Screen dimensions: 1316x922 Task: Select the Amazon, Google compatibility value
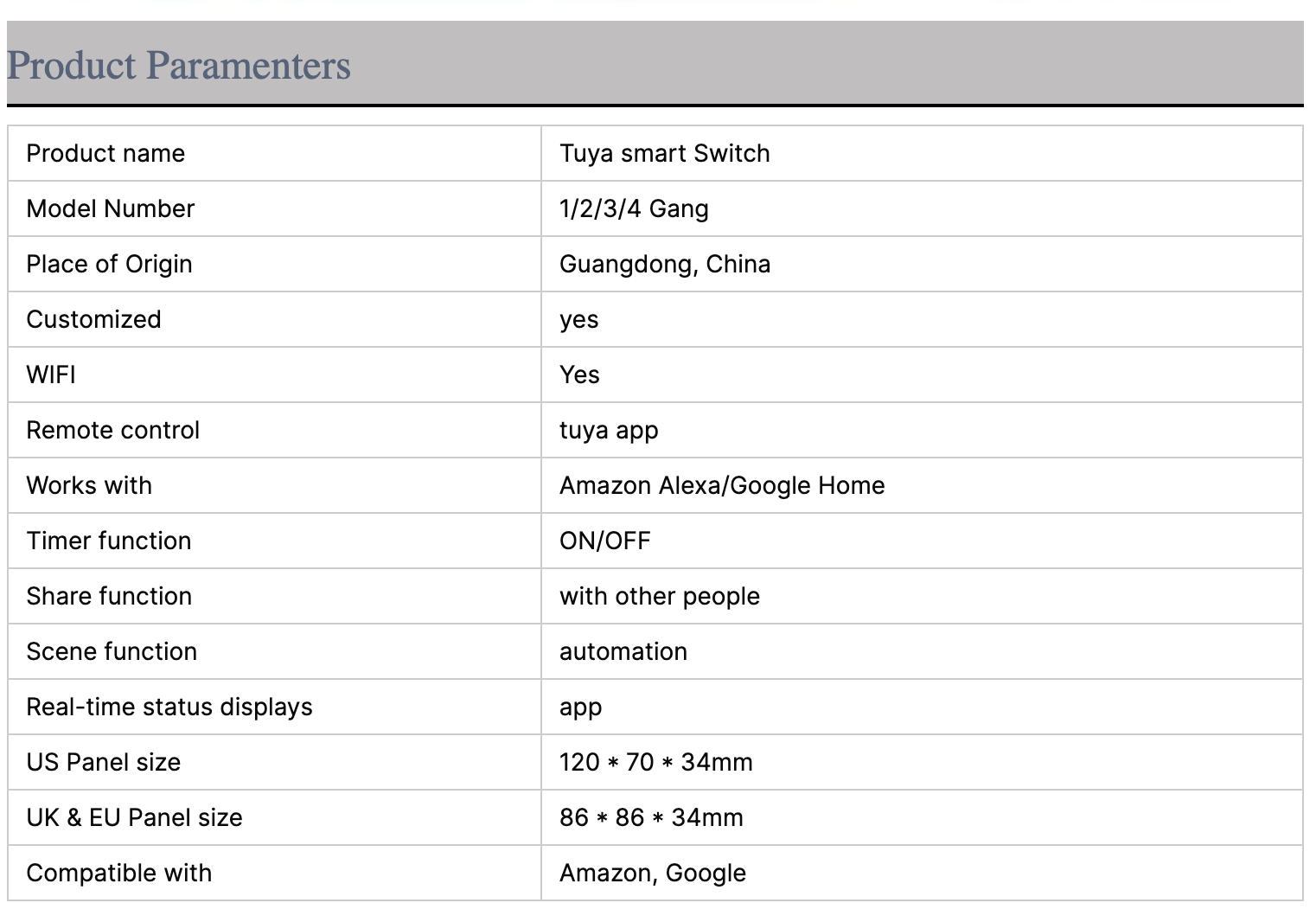click(x=653, y=874)
